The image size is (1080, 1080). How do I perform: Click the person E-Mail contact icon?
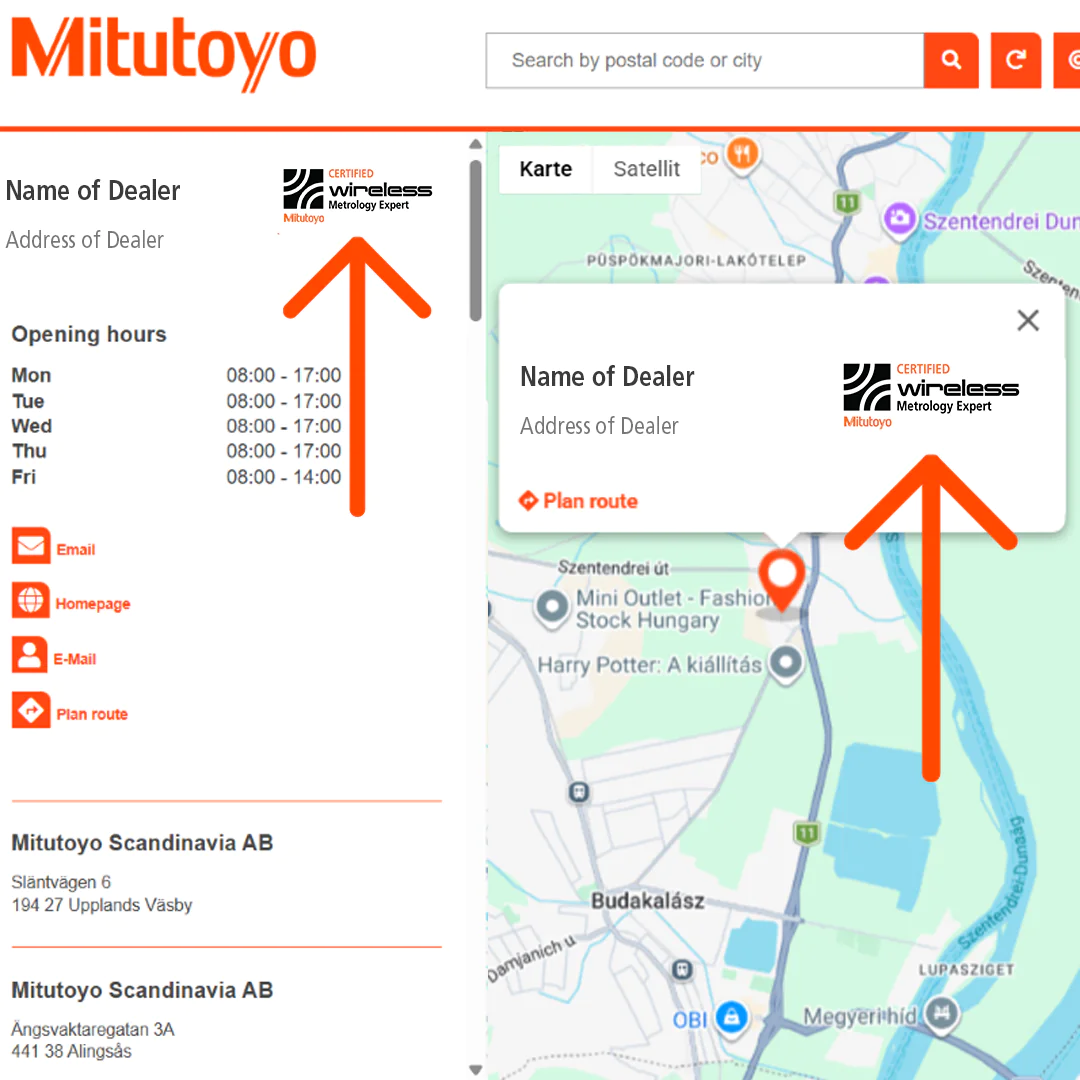pos(31,657)
